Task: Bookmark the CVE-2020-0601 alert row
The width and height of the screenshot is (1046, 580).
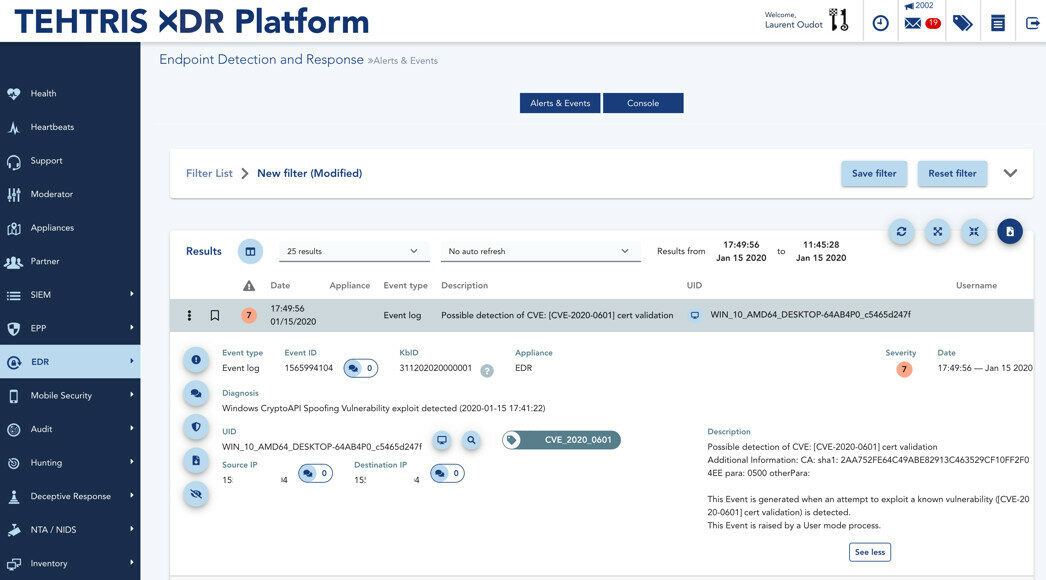Action: pyautogui.click(x=215, y=315)
